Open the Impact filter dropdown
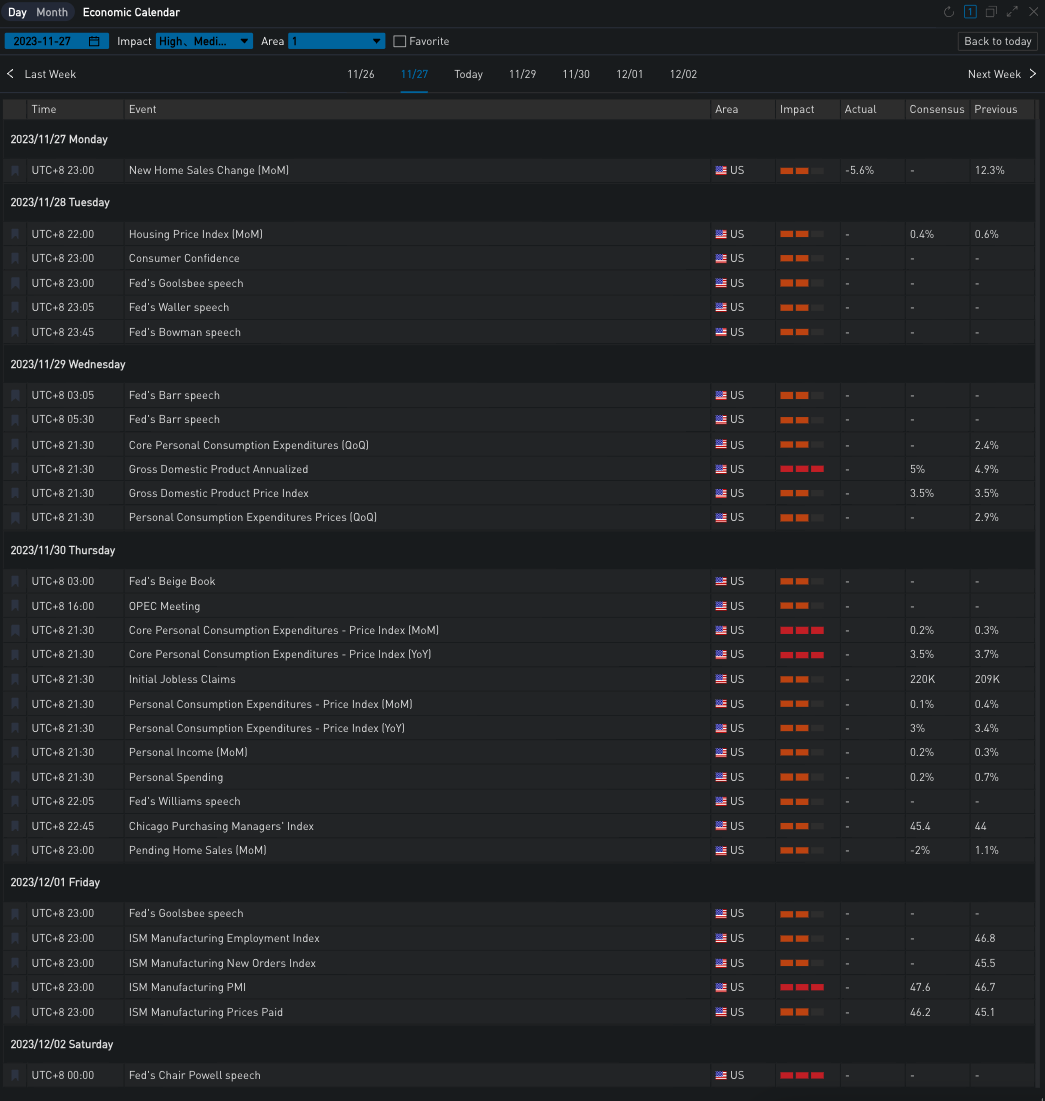The height and width of the screenshot is (1101, 1045). tap(204, 41)
